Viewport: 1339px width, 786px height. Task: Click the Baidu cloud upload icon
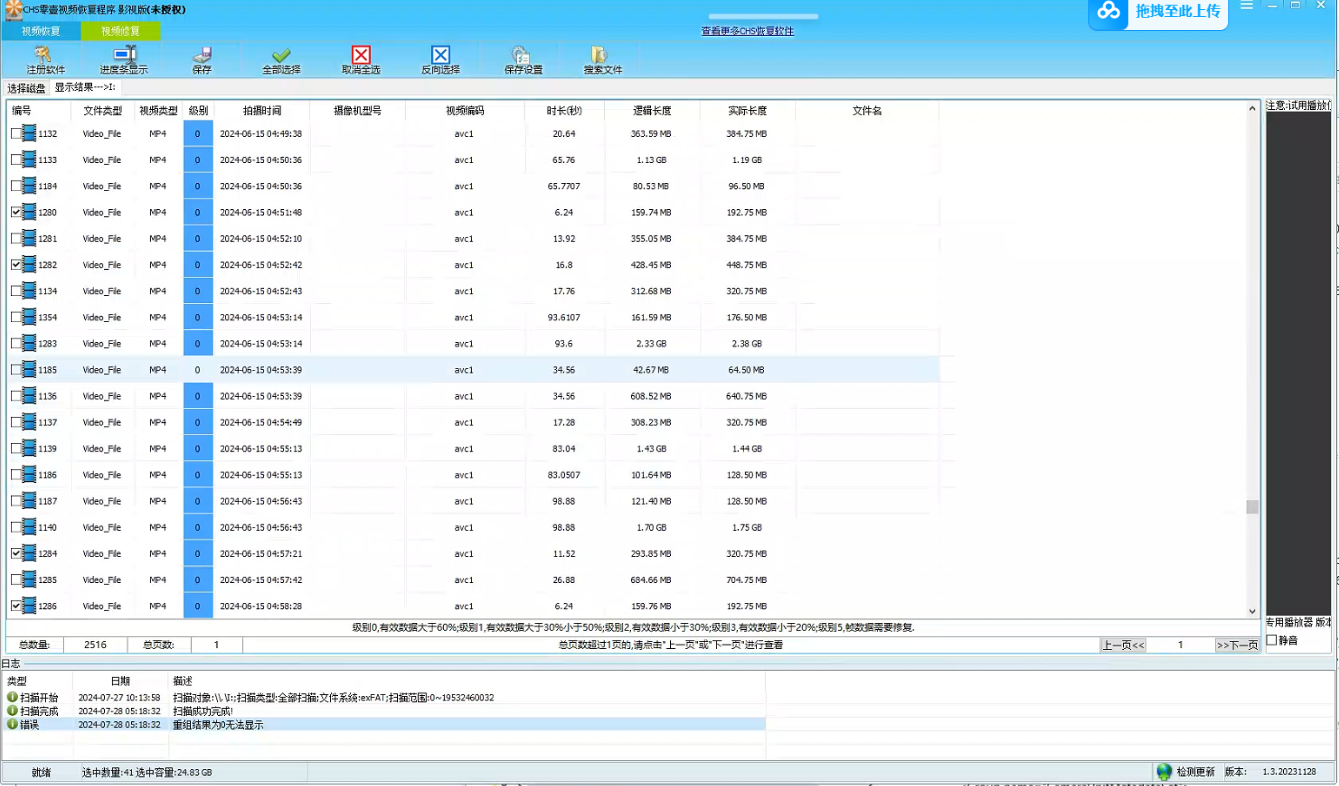point(1109,11)
